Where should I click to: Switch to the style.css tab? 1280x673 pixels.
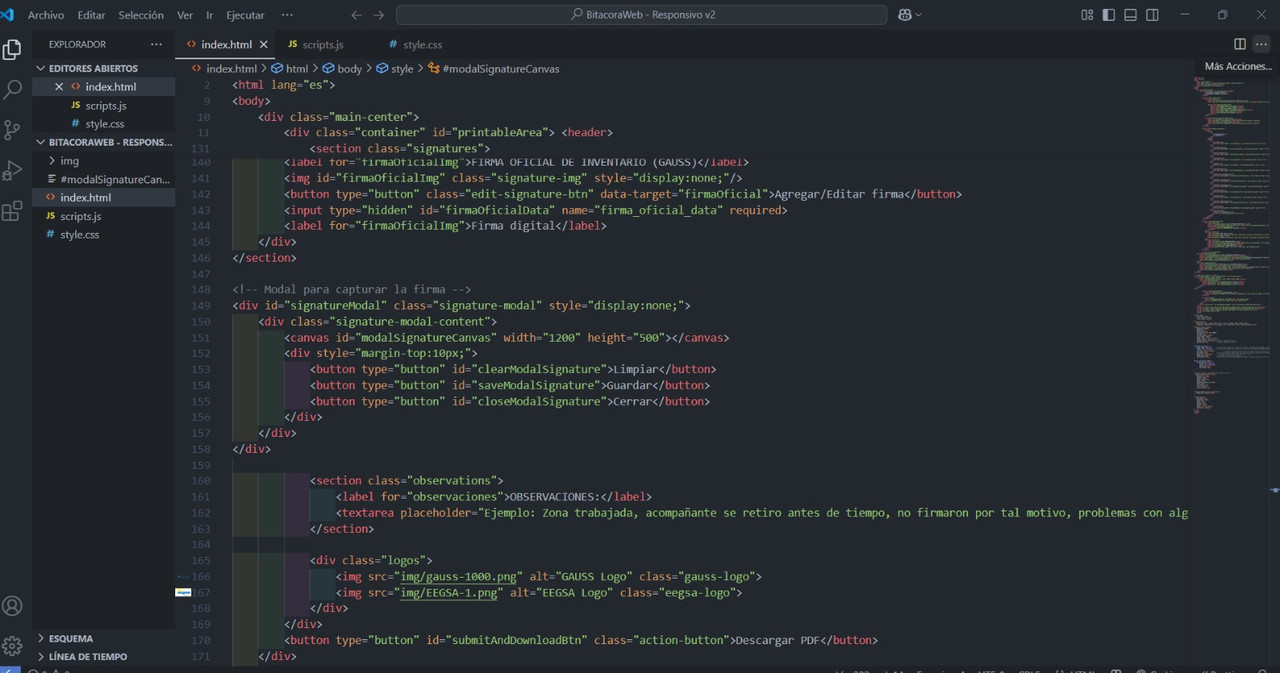pos(423,45)
